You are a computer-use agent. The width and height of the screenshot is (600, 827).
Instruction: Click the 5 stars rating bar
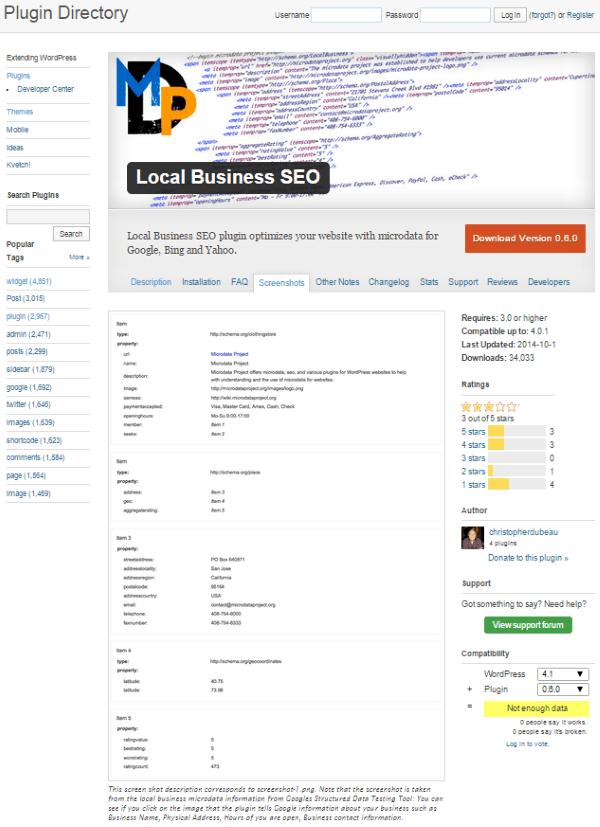(x=517, y=431)
